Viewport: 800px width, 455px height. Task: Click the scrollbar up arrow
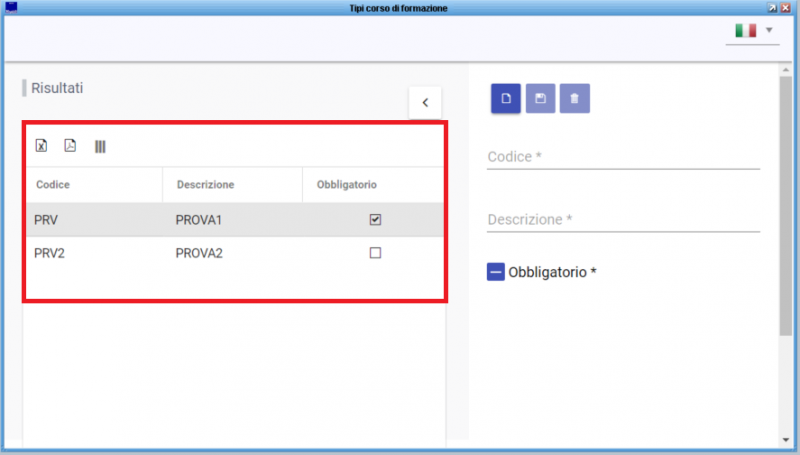(x=786, y=70)
